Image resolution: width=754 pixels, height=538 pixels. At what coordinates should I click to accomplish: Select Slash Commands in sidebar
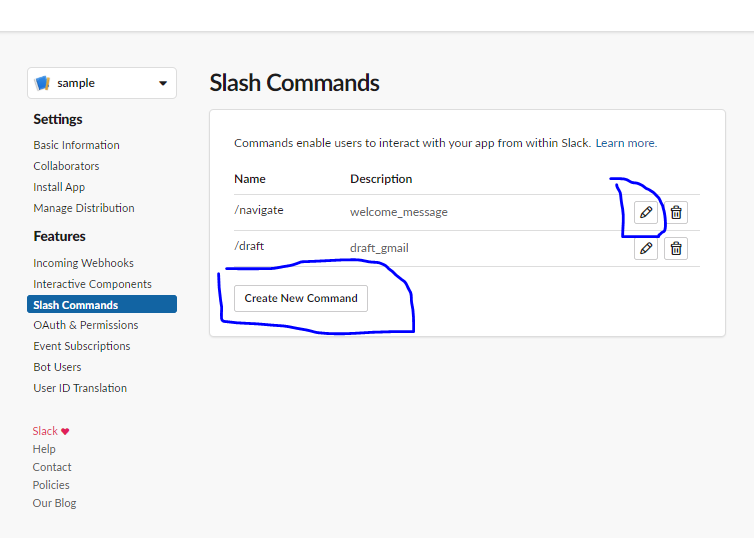click(x=102, y=304)
